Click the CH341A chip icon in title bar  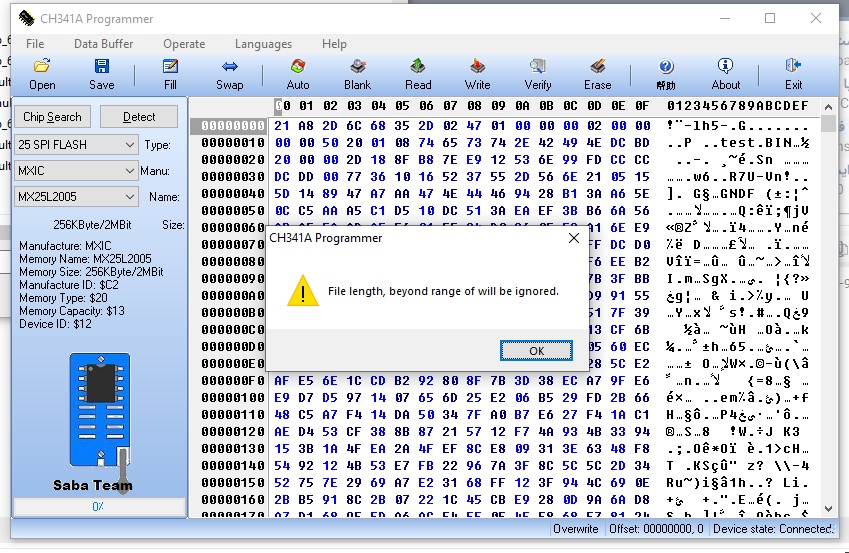26,18
